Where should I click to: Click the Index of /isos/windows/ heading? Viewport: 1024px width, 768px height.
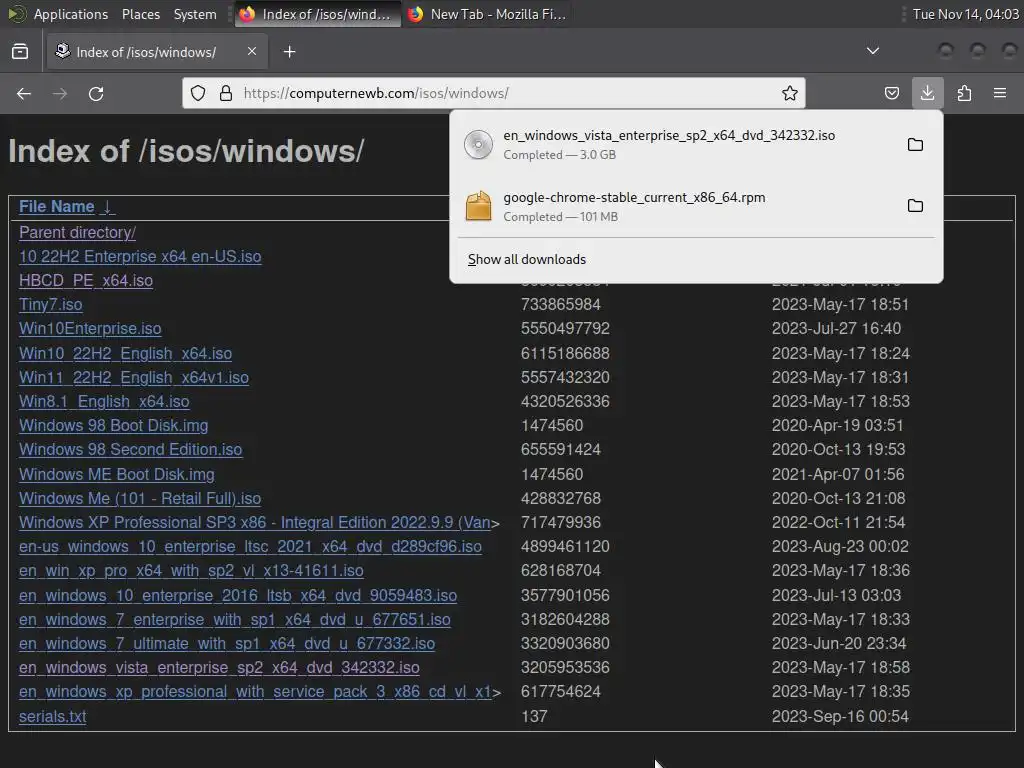coord(186,151)
